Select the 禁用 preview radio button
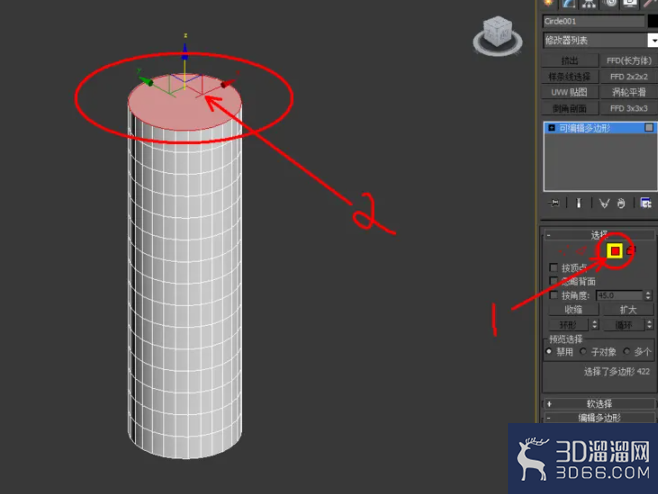This screenshot has height=494, width=658. (549, 351)
